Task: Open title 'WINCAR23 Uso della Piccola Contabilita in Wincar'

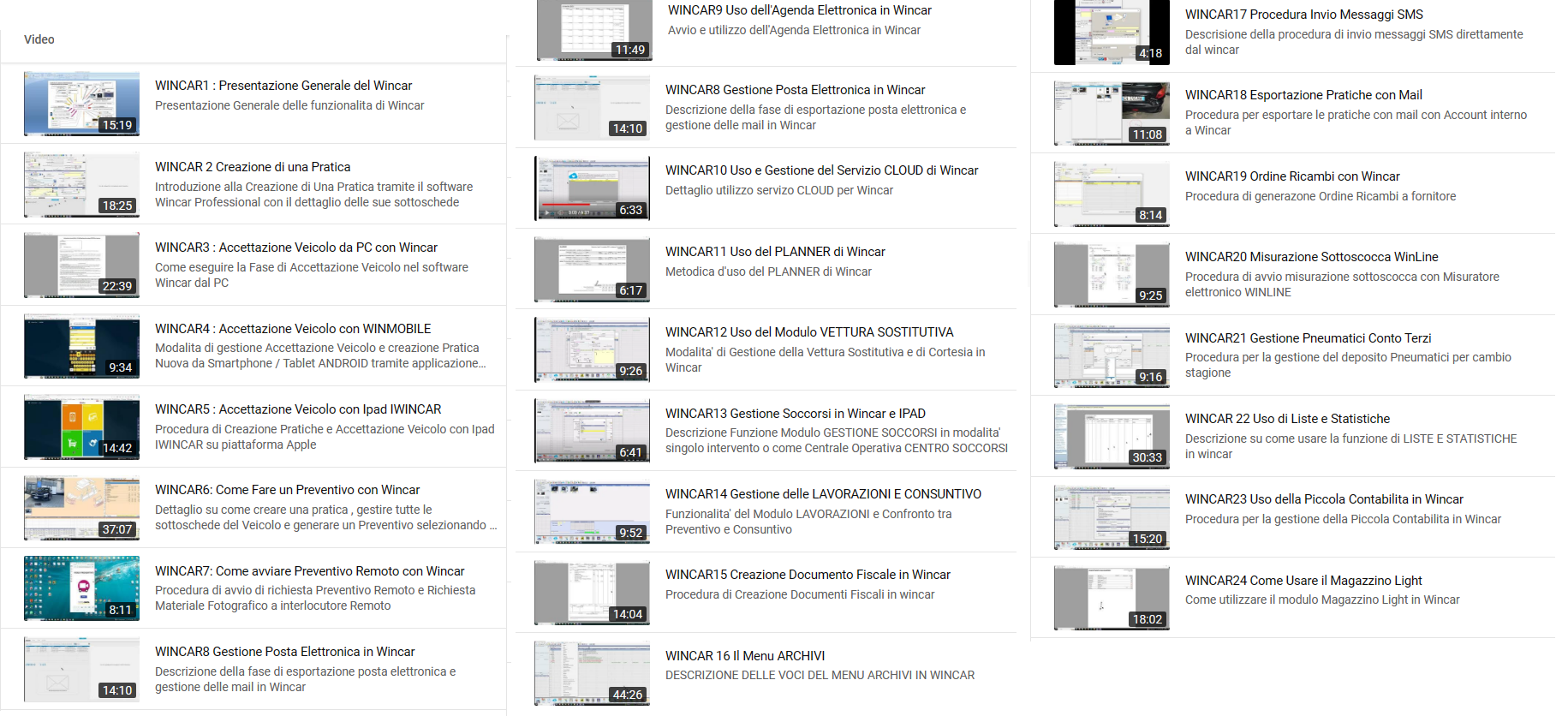Action: [1325, 499]
